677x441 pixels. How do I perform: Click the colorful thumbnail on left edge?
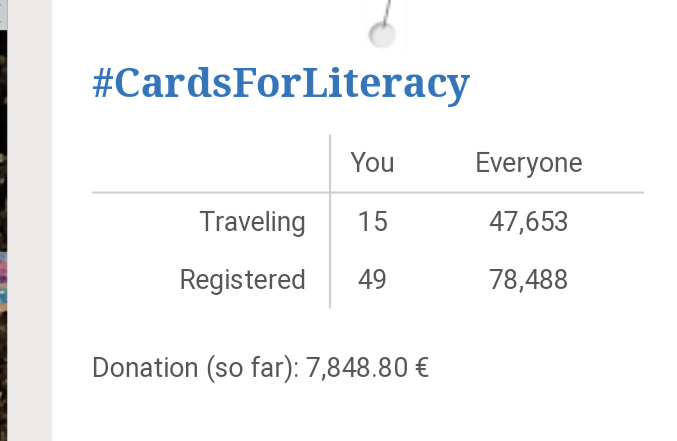point(3,281)
